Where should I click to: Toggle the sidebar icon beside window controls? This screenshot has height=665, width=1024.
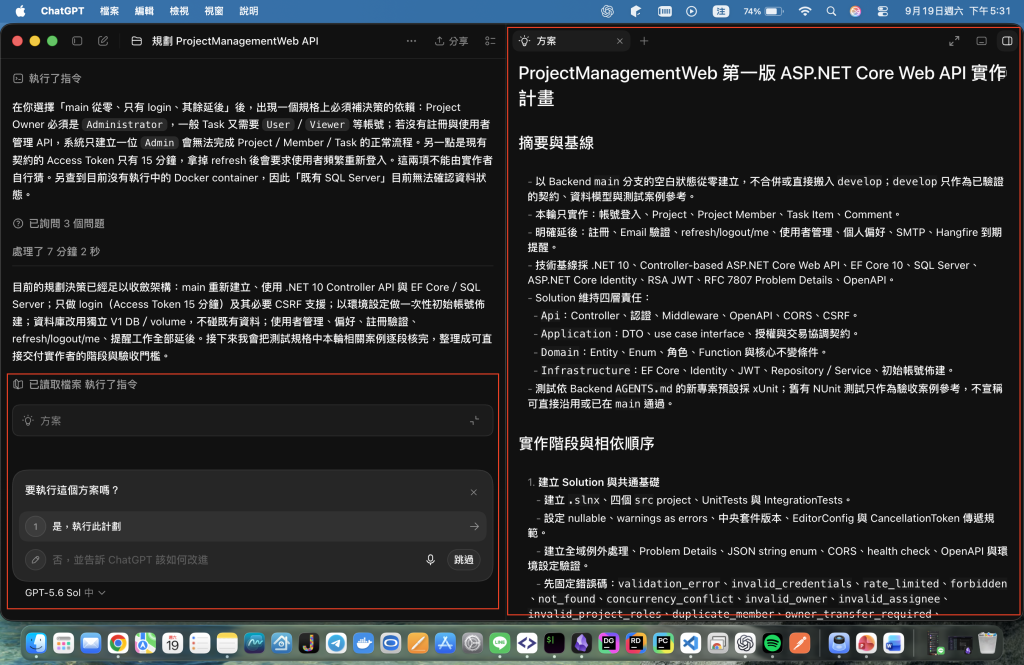(x=77, y=41)
